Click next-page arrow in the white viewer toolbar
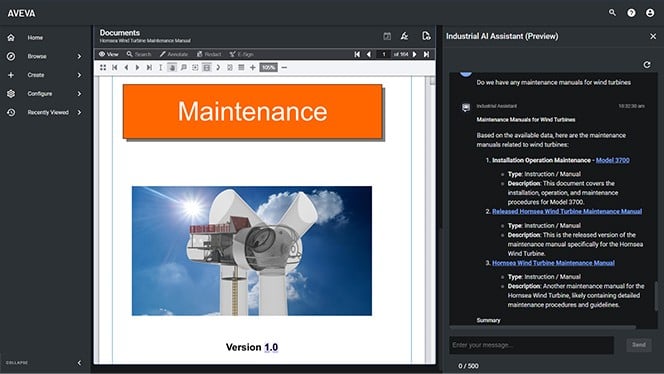Screen dimensions: 664x374 [137, 67]
